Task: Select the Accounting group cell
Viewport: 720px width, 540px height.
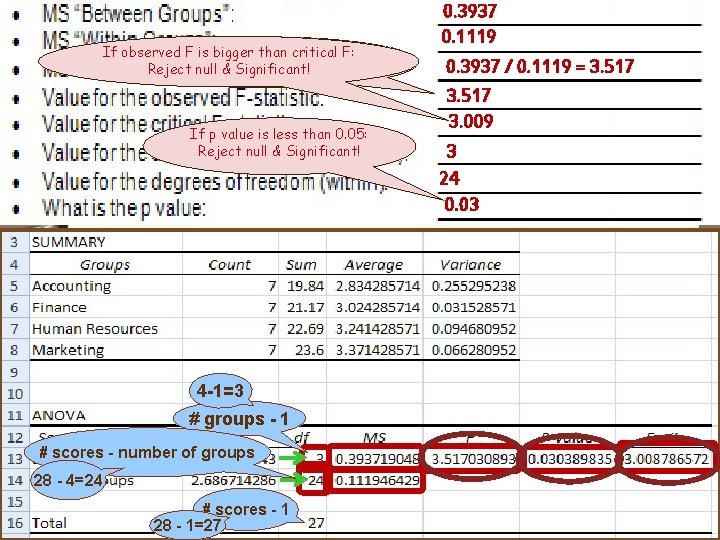Action: 106,286
